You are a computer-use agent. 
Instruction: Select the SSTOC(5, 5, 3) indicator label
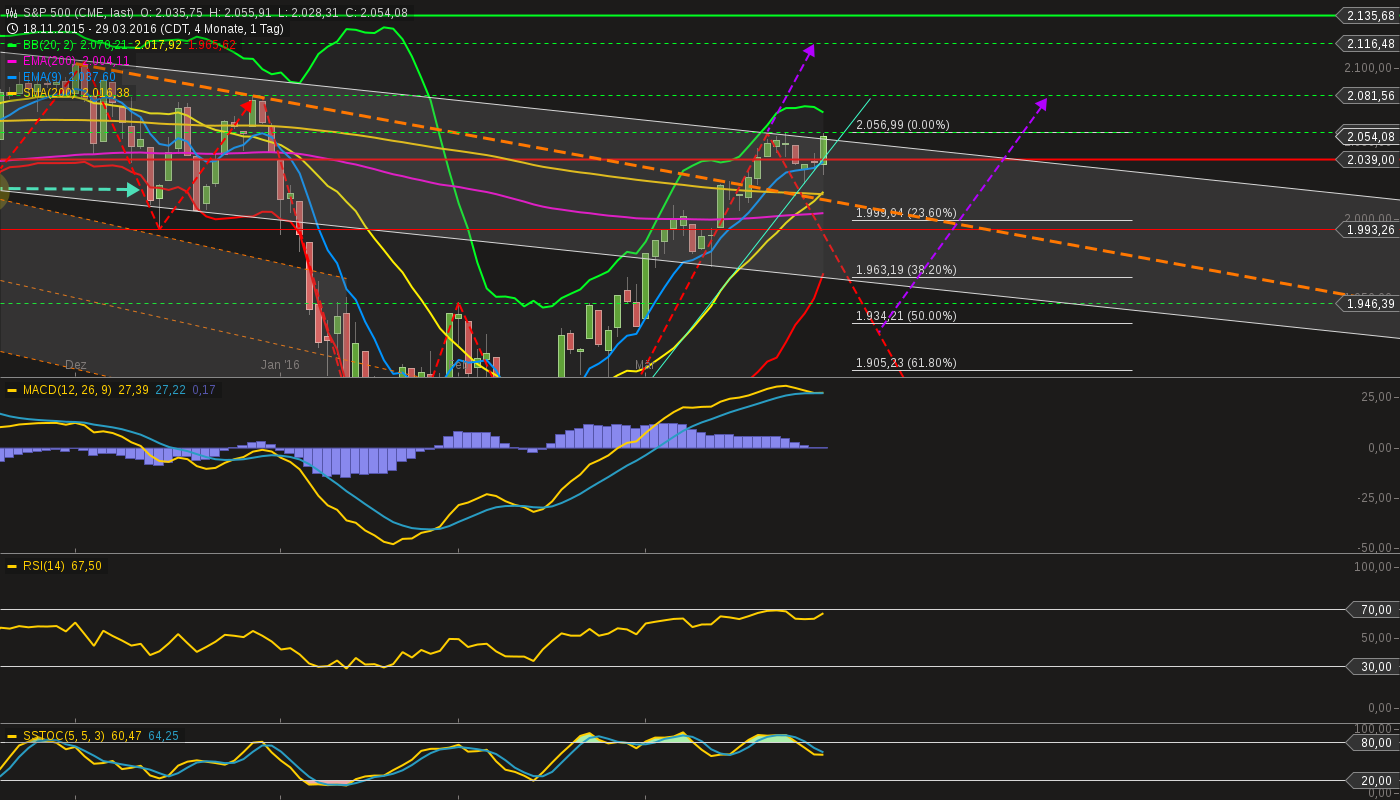click(64, 736)
